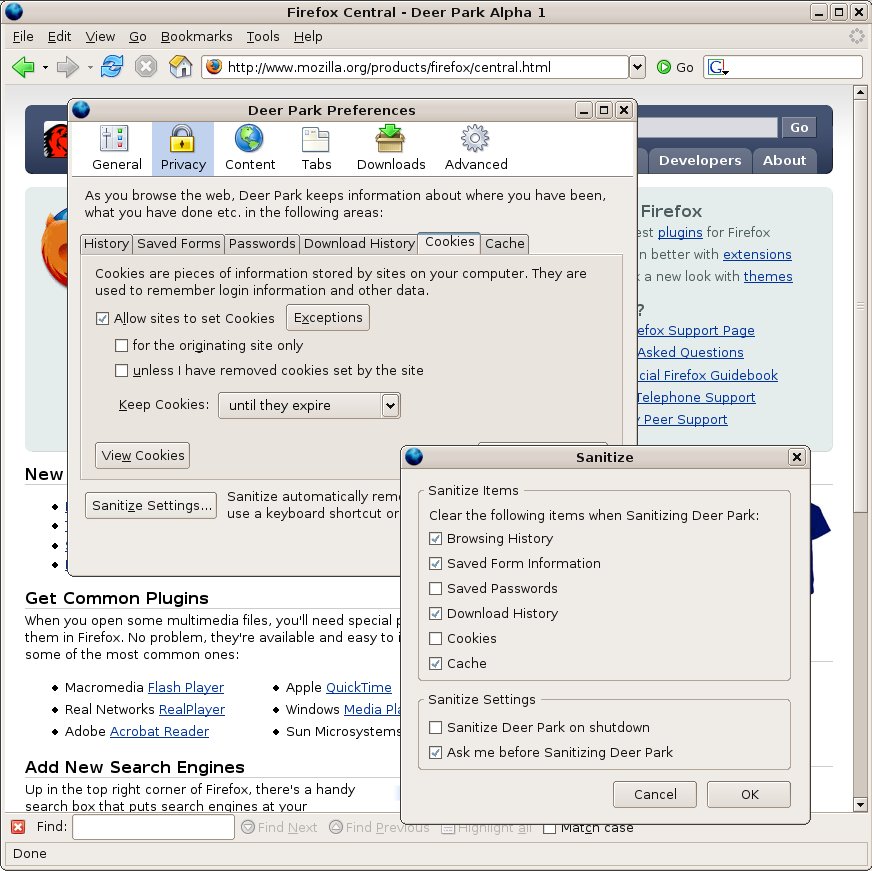Toggle Ask me before Sanitizing Deer Park
The height and width of the screenshot is (871, 872).
(435, 753)
